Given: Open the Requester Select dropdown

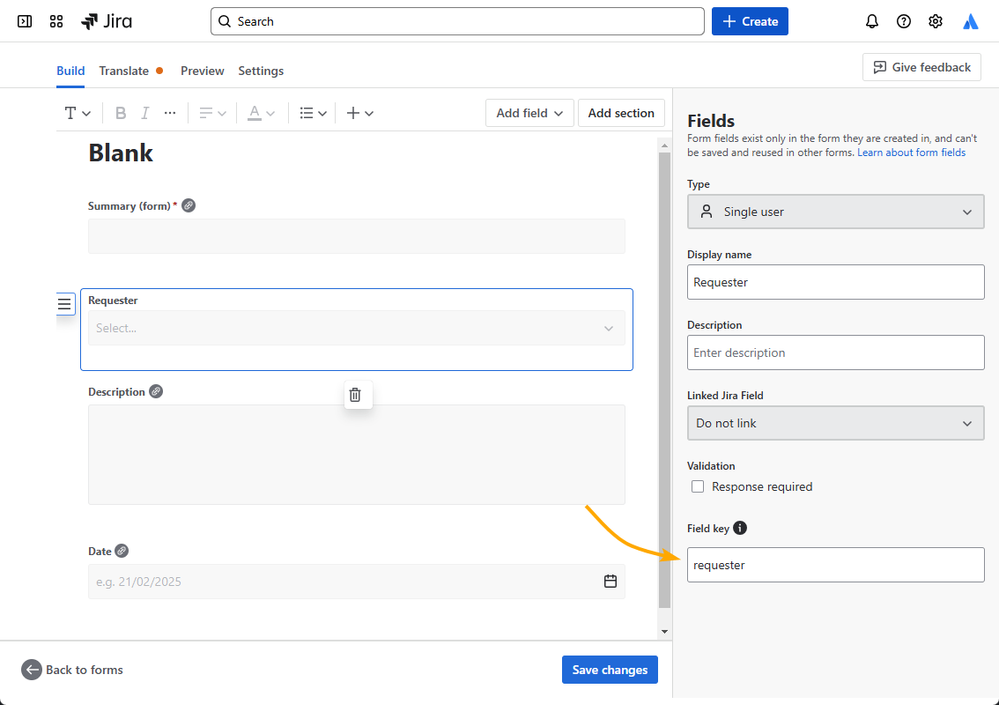Looking at the screenshot, I should (x=356, y=328).
